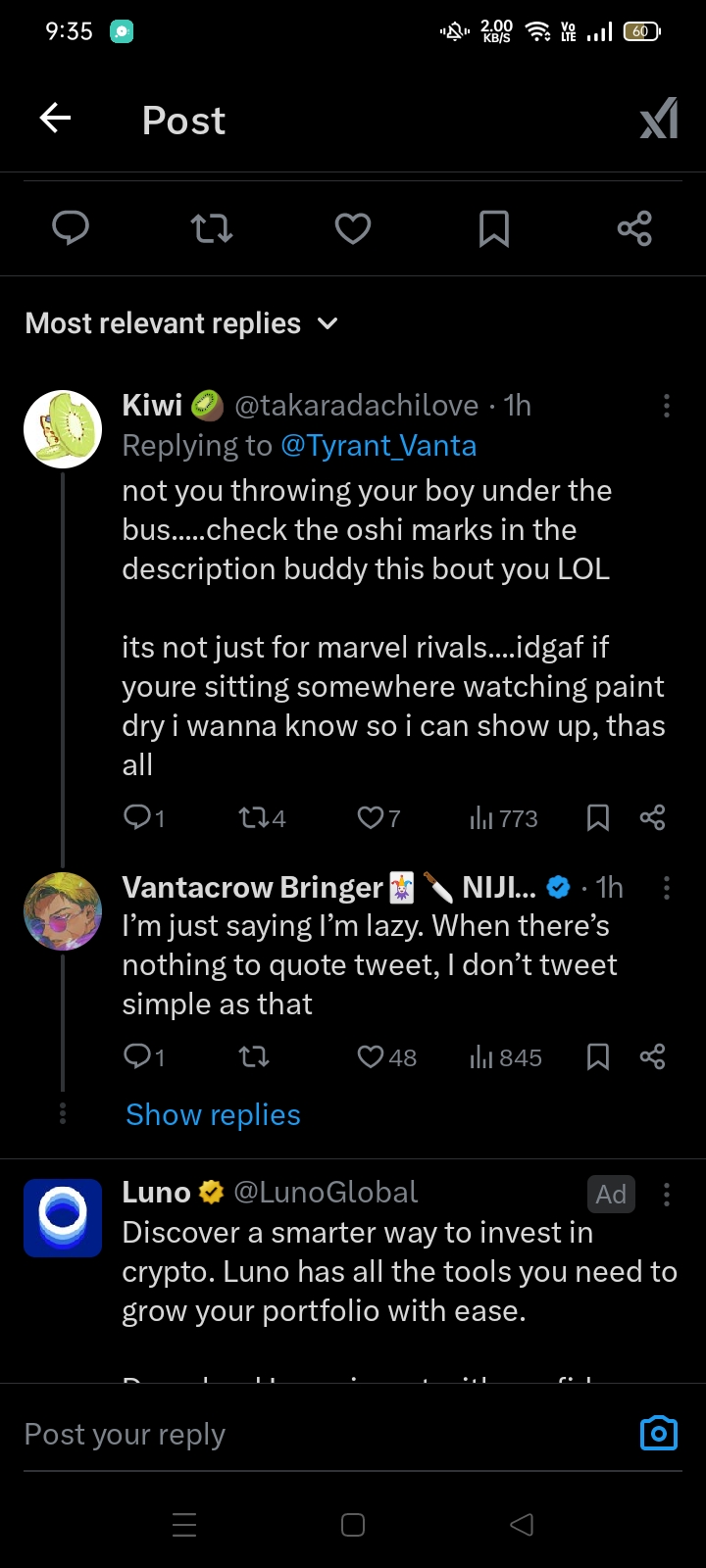Open more options on Vantacrow Bringer's reply
The width and height of the screenshot is (706, 1568).
point(667,888)
